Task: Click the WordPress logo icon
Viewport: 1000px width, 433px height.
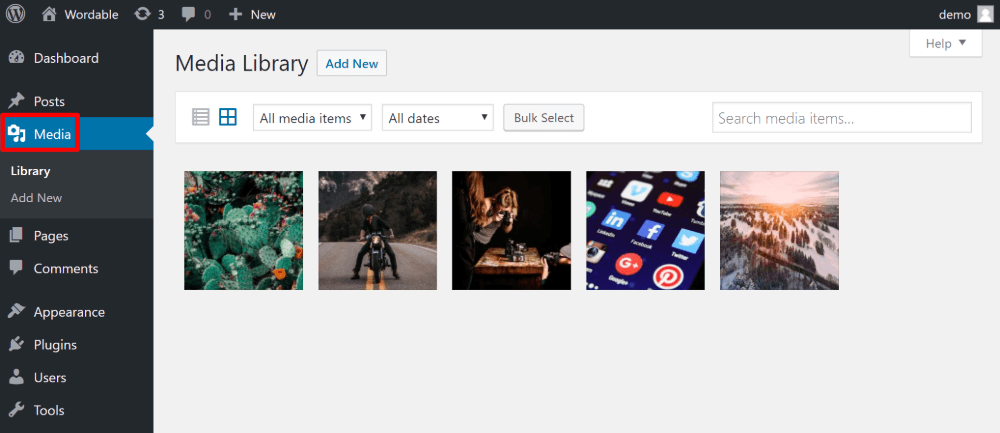Action: pos(16,14)
